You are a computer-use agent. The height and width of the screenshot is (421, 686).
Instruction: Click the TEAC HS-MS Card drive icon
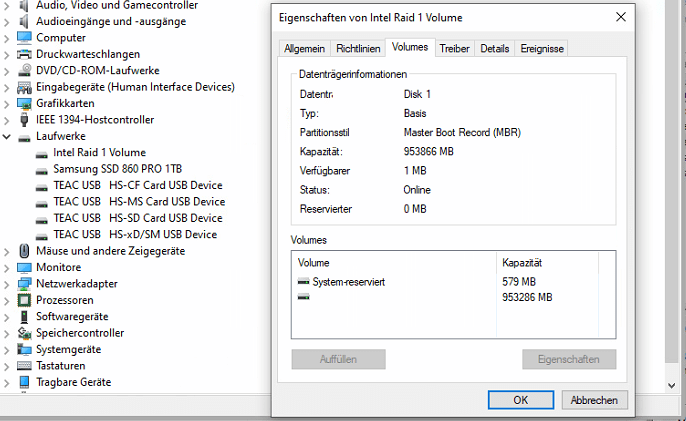42,203
